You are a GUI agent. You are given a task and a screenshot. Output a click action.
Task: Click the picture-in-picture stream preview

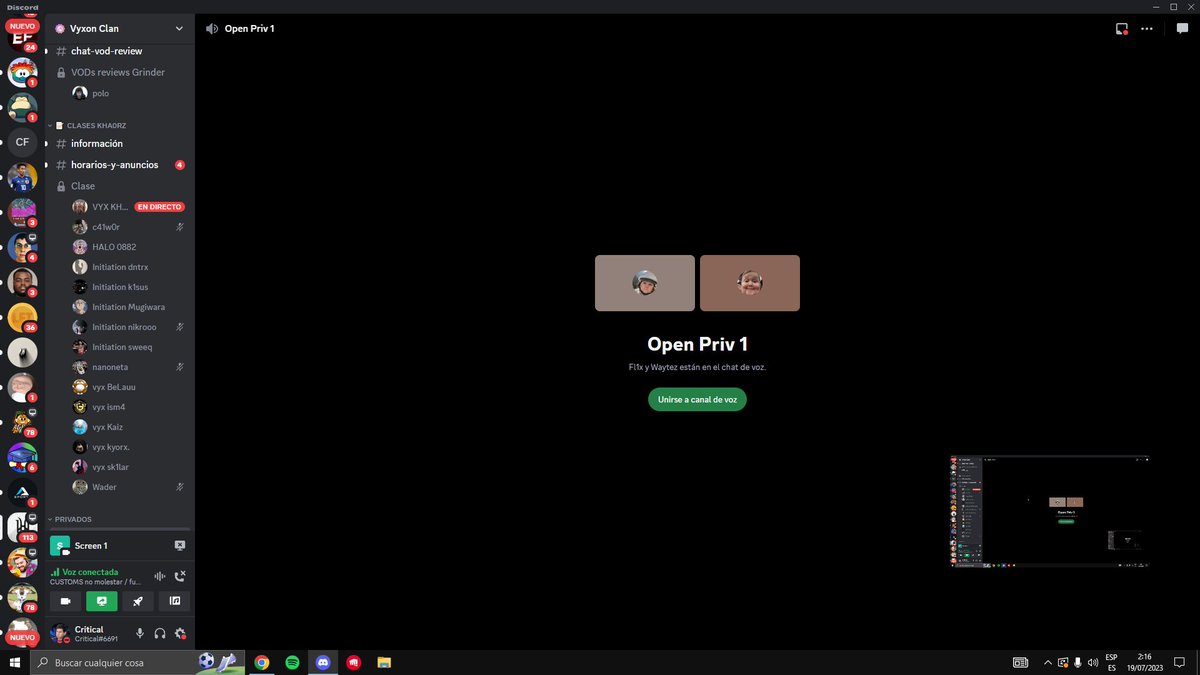pyautogui.click(x=1049, y=511)
